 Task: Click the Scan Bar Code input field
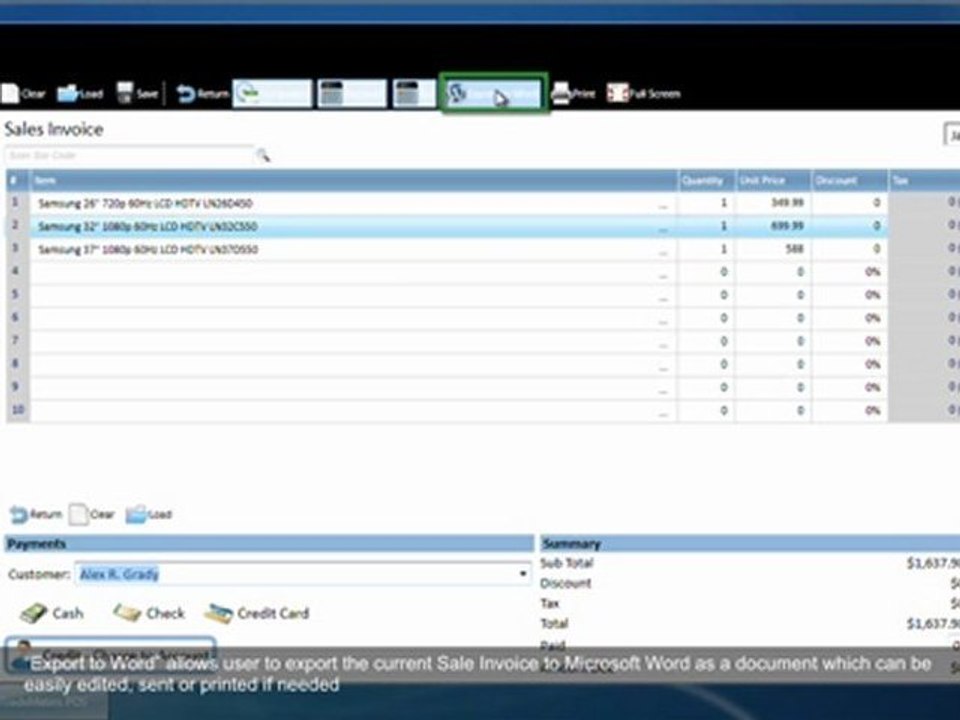coord(129,155)
